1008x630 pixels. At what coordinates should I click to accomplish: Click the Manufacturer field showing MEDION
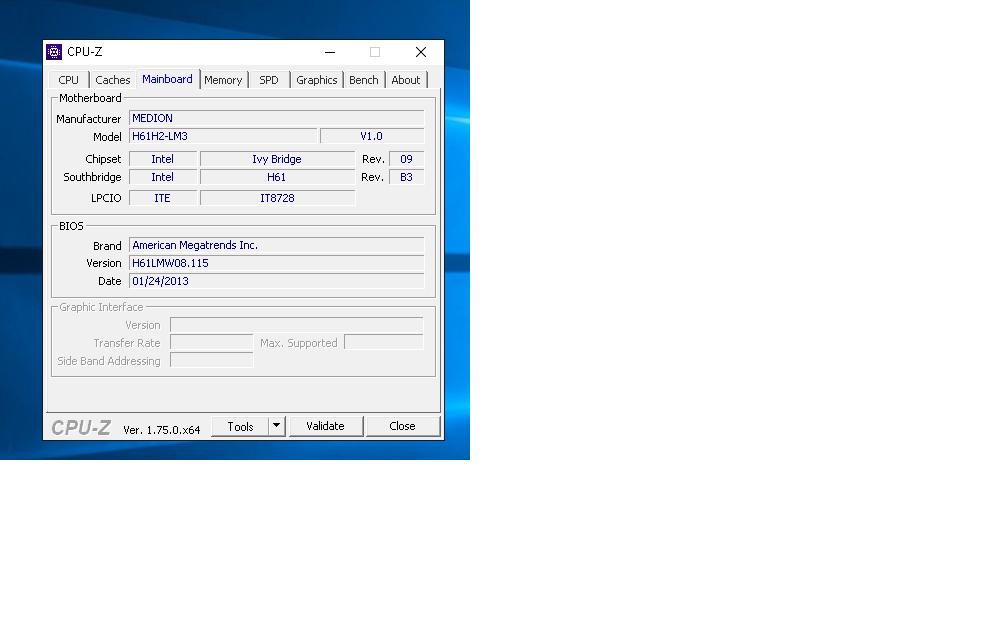pyautogui.click(x=276, y=118)
